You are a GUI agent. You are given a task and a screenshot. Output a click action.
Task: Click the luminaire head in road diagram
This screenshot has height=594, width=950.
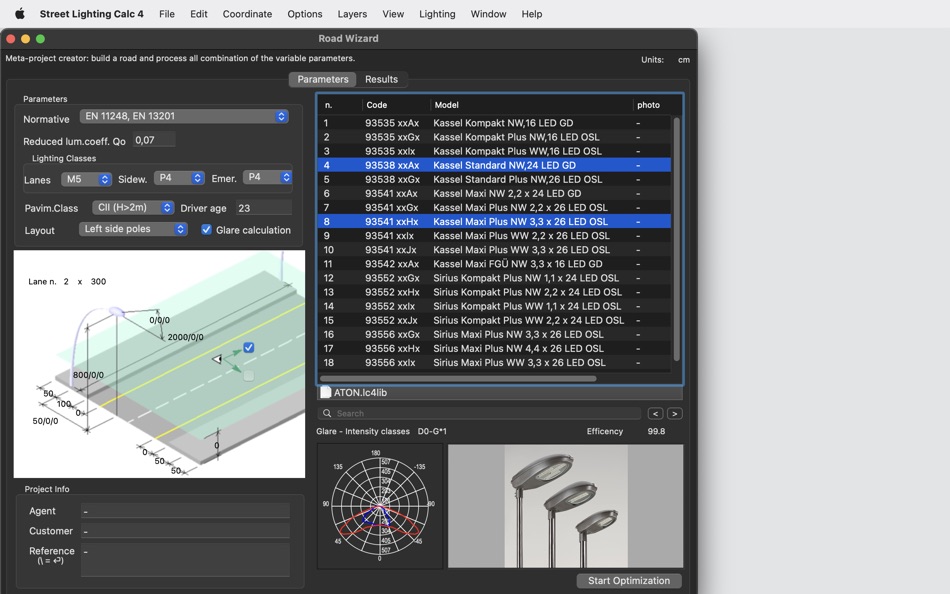tap(116, 312)
